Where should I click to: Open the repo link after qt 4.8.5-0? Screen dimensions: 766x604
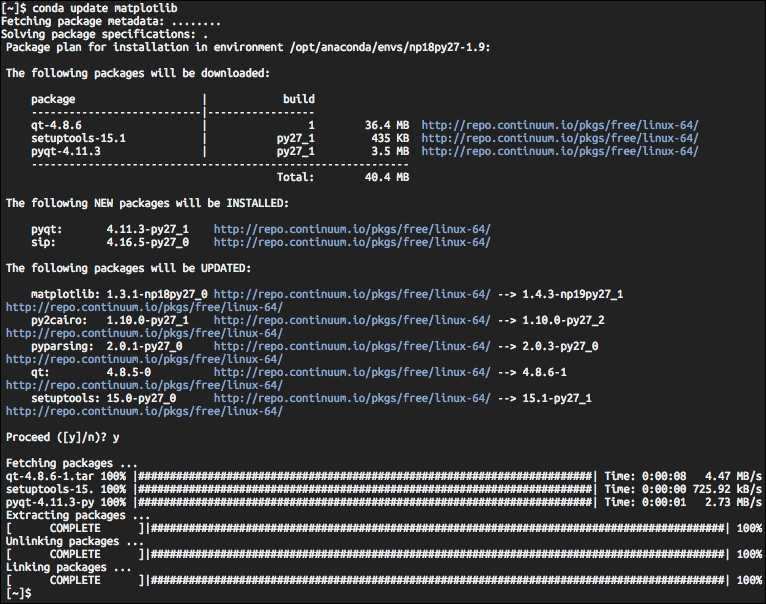point(352,372)
